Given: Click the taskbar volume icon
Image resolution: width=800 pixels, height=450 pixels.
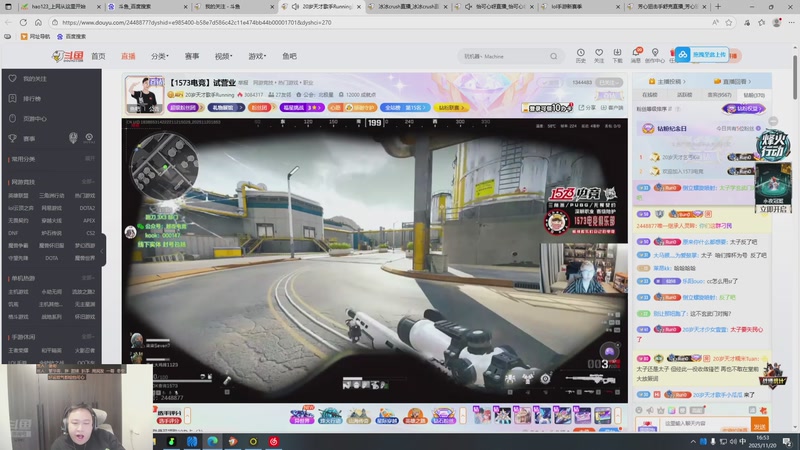Looking at the screenshot, I should click(x=733, y=441).
